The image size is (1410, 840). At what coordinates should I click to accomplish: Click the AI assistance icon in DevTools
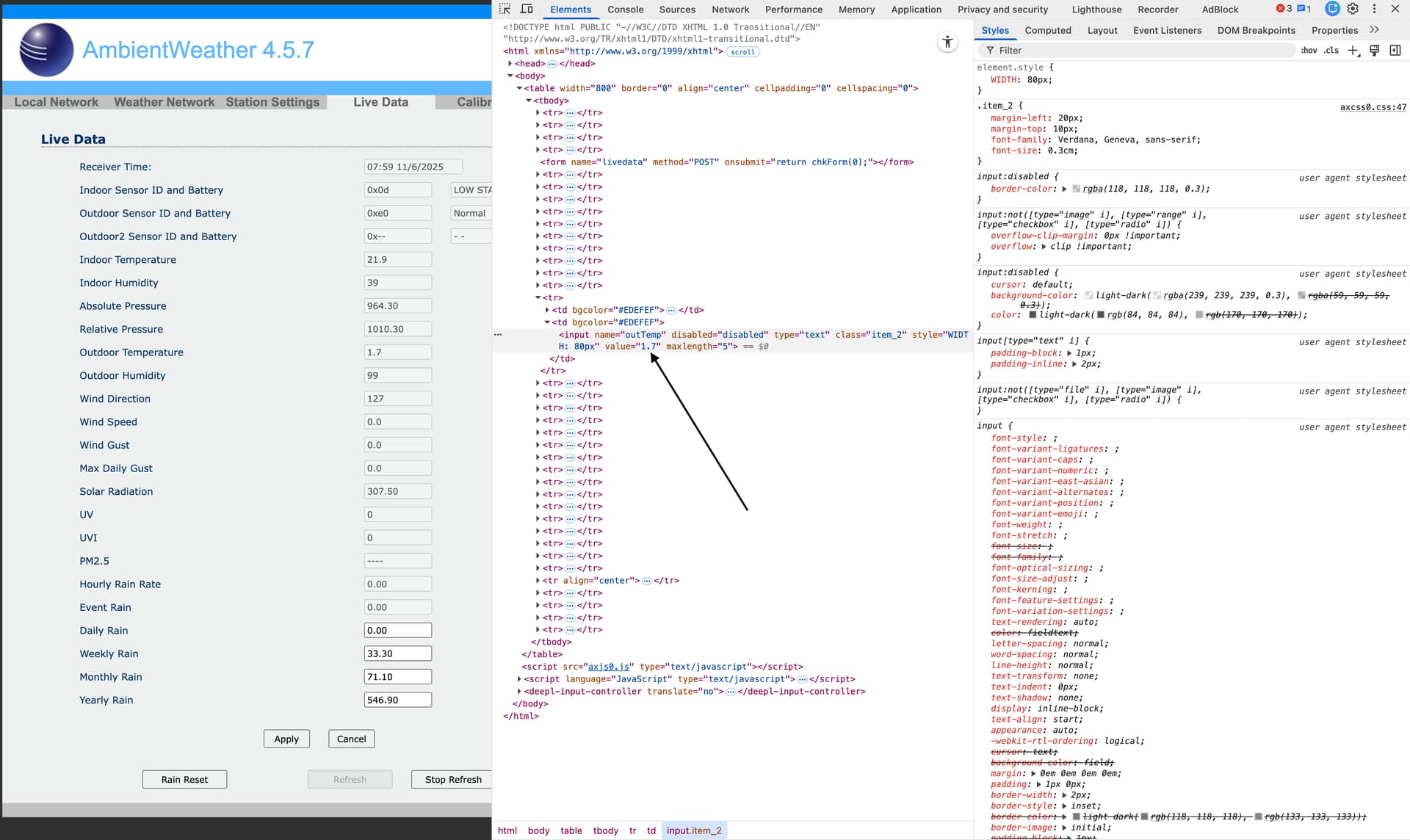1332,9
